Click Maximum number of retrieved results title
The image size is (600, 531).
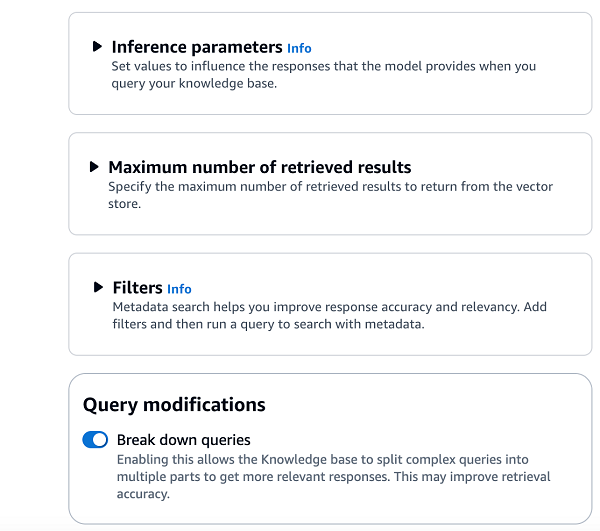point(259,167)
